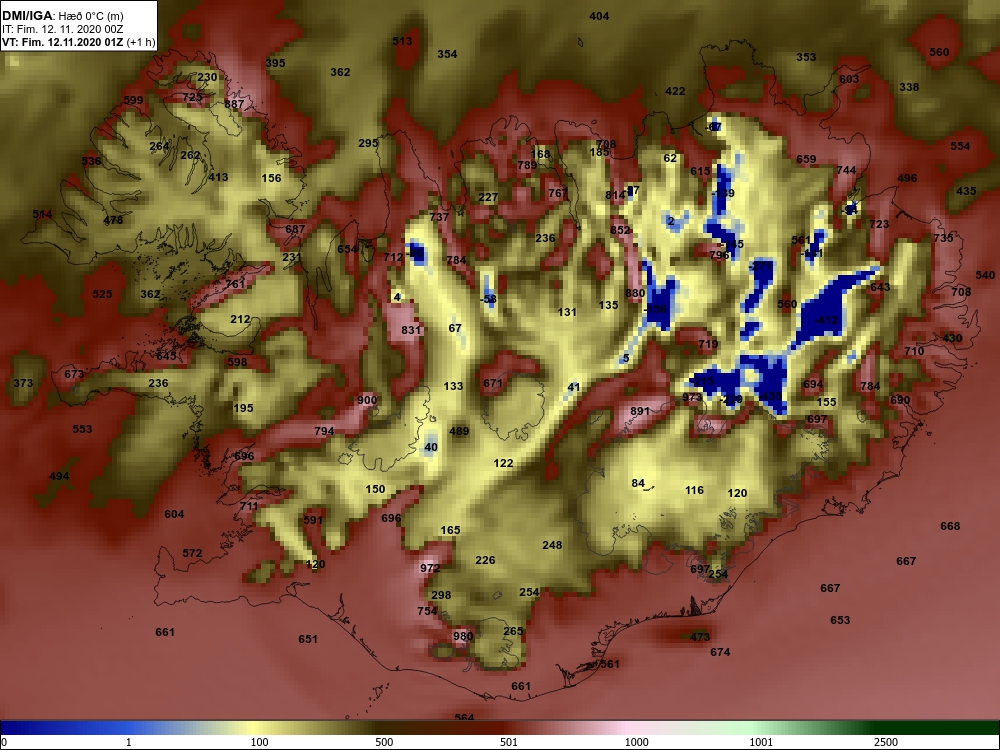Click the '500' label on the legend bar
Screen dimensions: 1000x750
[x=384, y=742]
